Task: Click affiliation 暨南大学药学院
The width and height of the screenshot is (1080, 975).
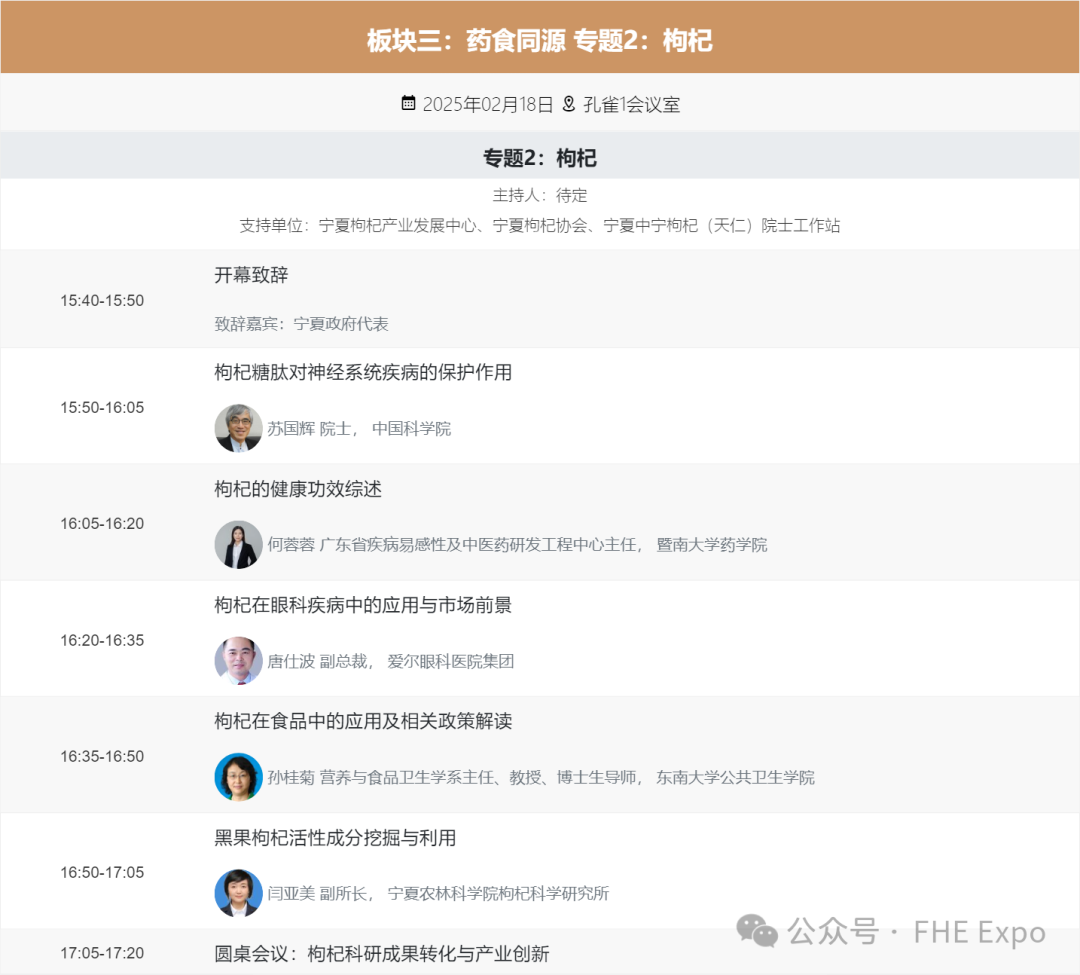Action: coord(712,545)
